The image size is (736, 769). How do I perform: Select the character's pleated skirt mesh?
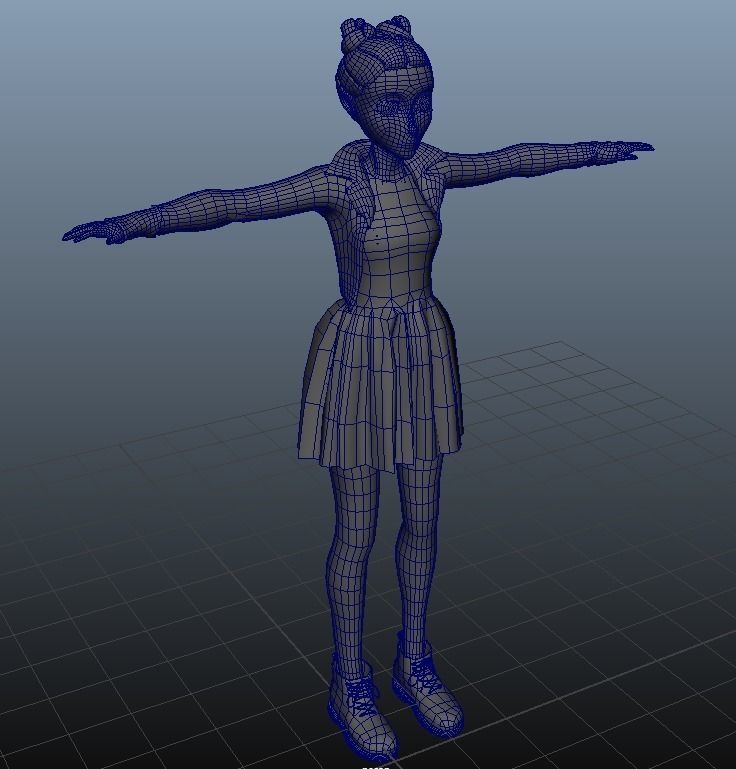(x=380, y=385)
